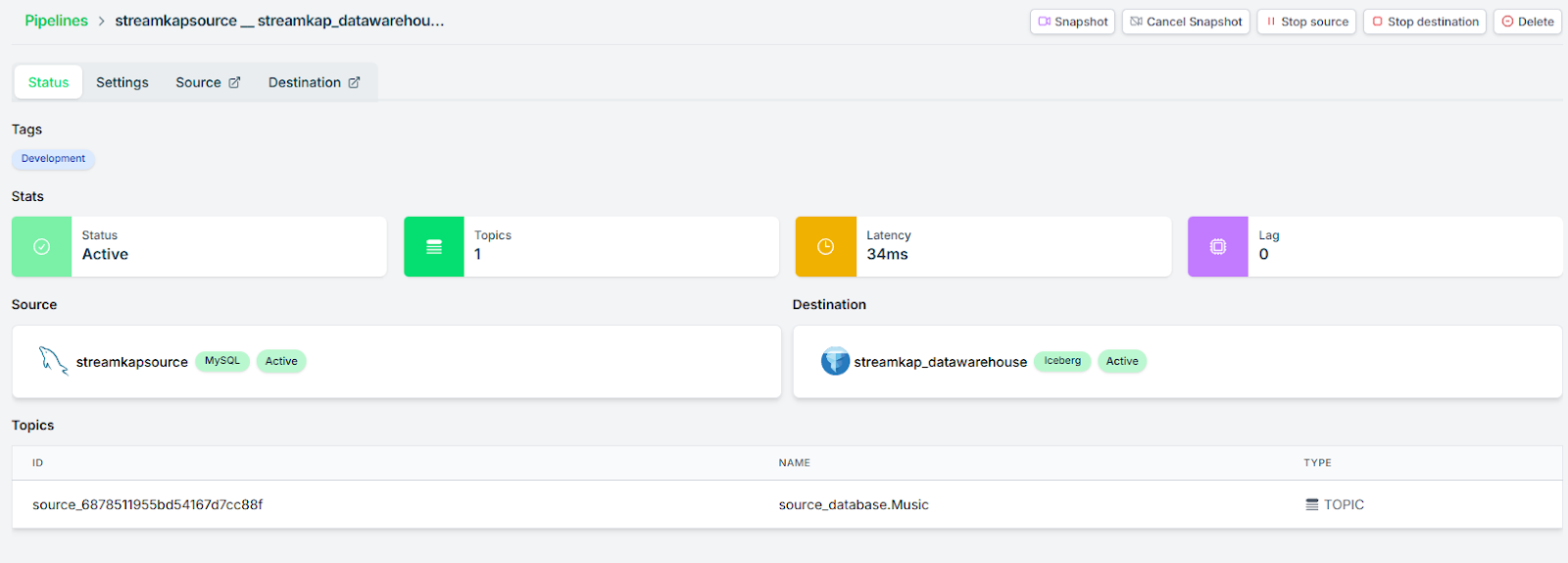
Task: Click the Active badge on streamkap_datawarehouse
Action: (1122, 361)
